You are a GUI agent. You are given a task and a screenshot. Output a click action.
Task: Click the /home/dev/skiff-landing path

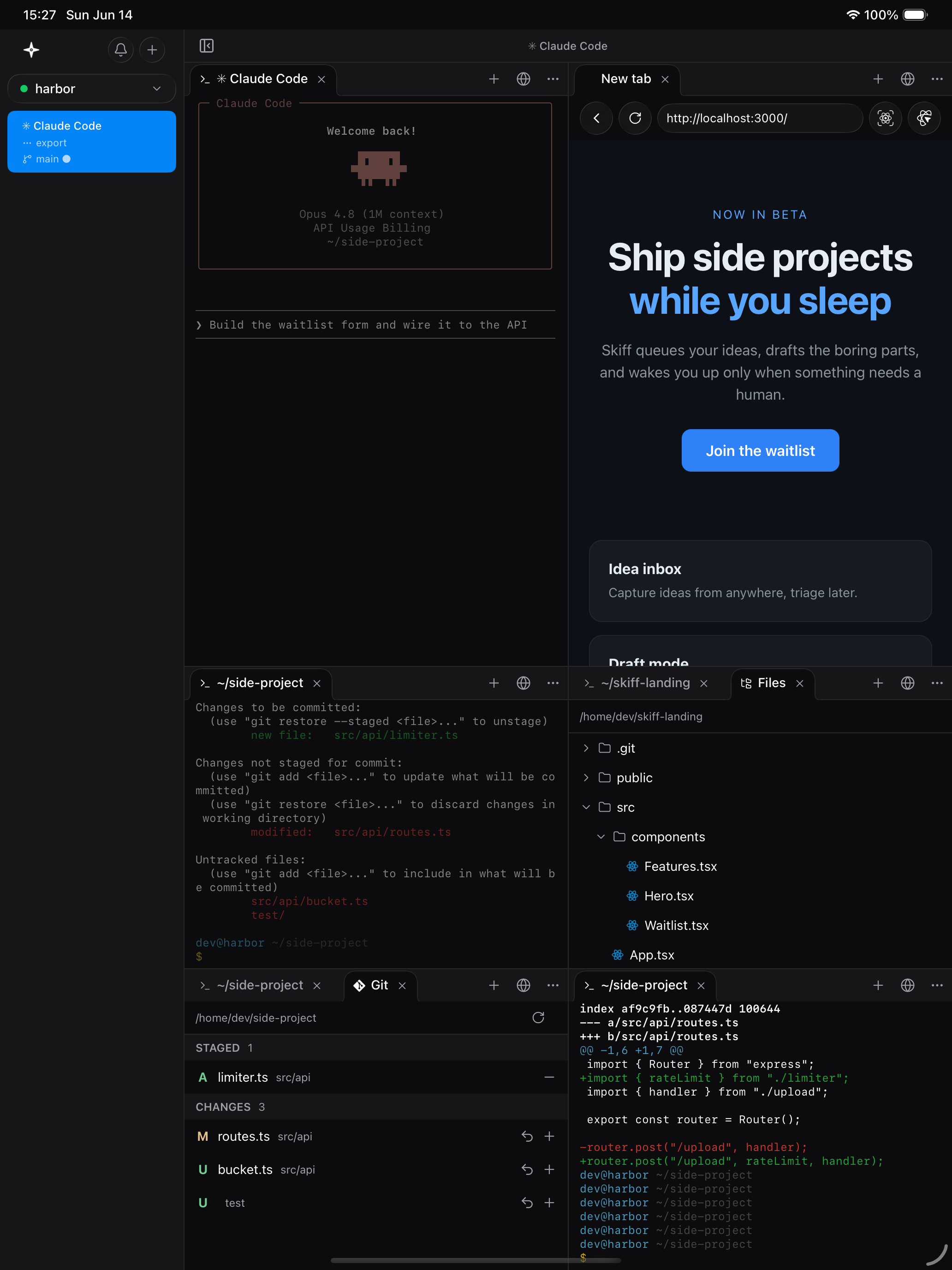(641, 717)
